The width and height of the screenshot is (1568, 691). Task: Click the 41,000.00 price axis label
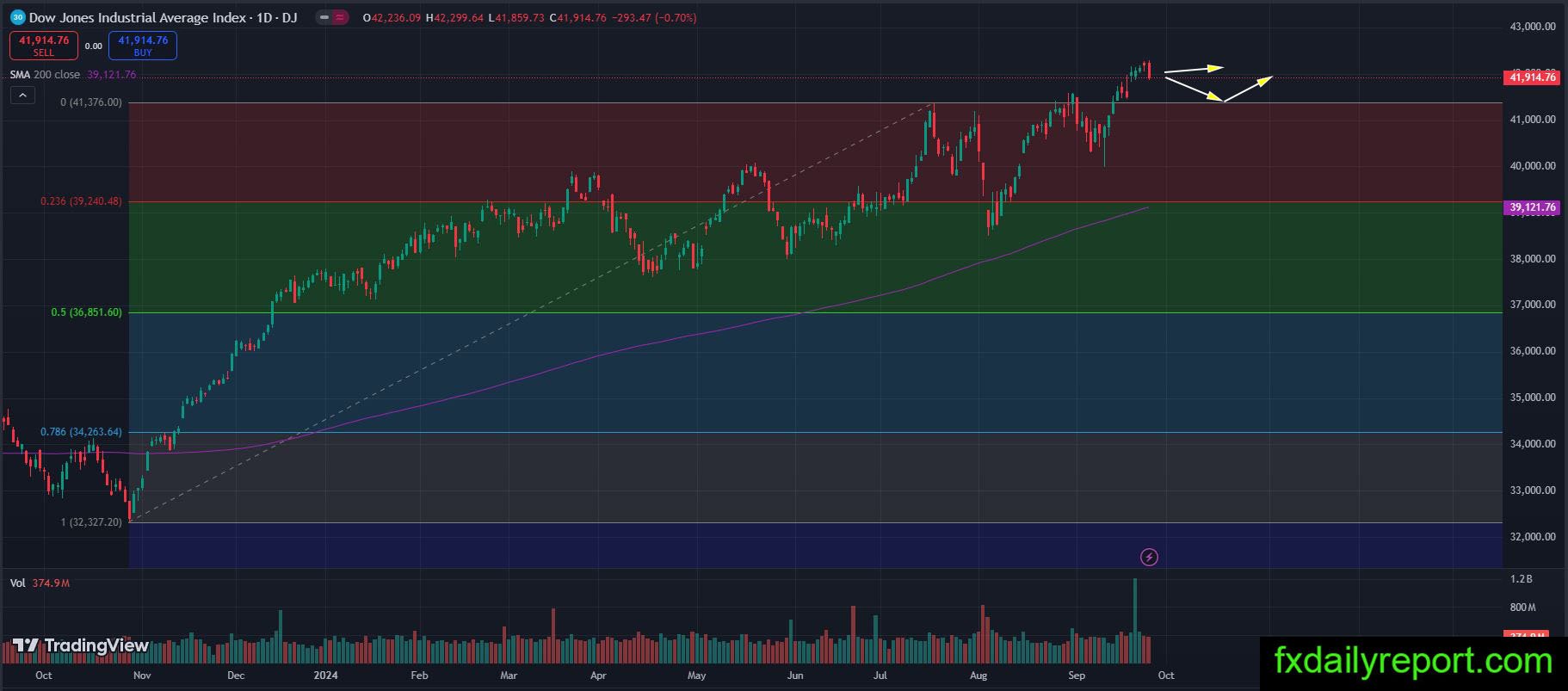1533,120
